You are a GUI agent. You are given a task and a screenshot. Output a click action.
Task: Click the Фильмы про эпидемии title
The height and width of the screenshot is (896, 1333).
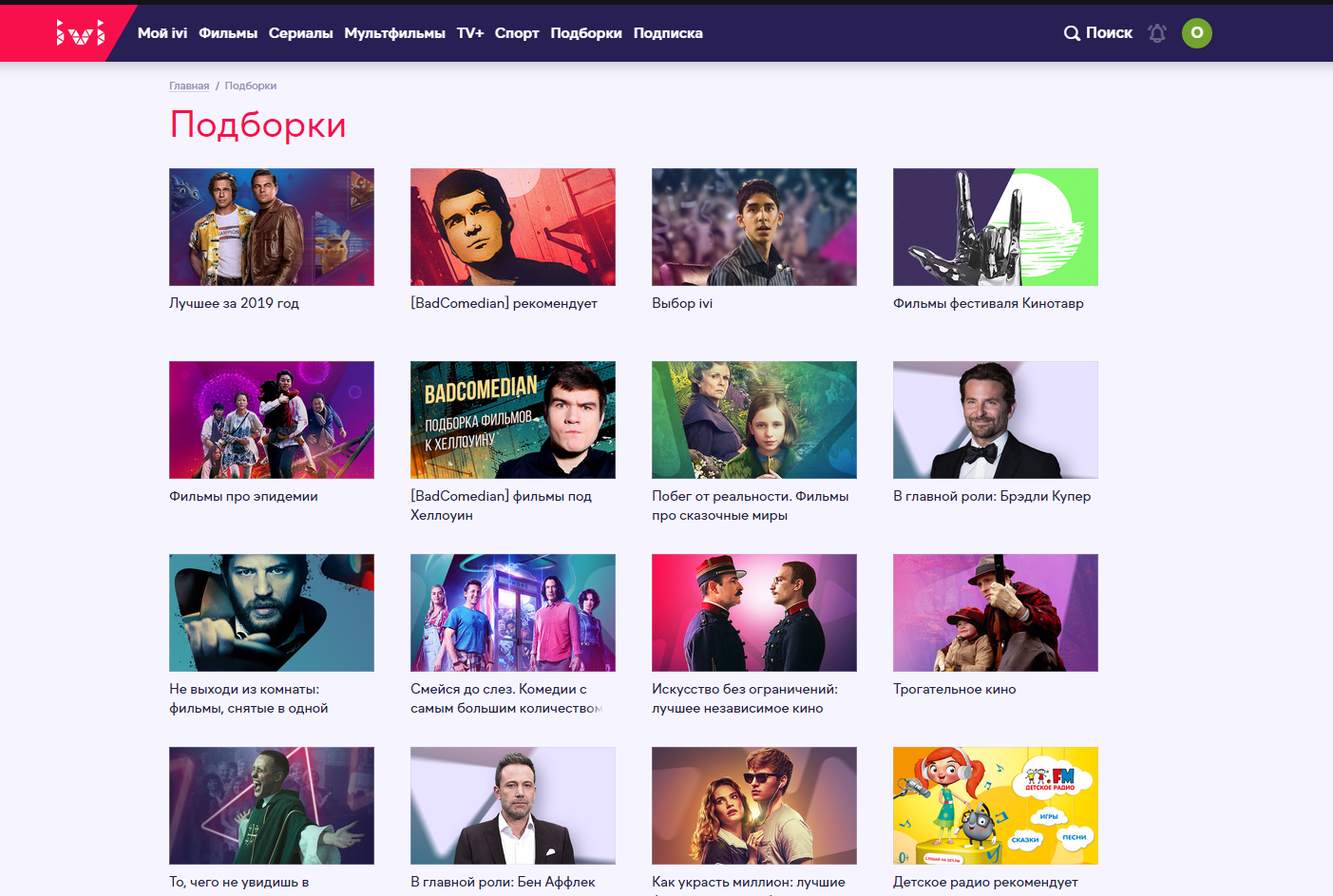(x=243, y=496)
